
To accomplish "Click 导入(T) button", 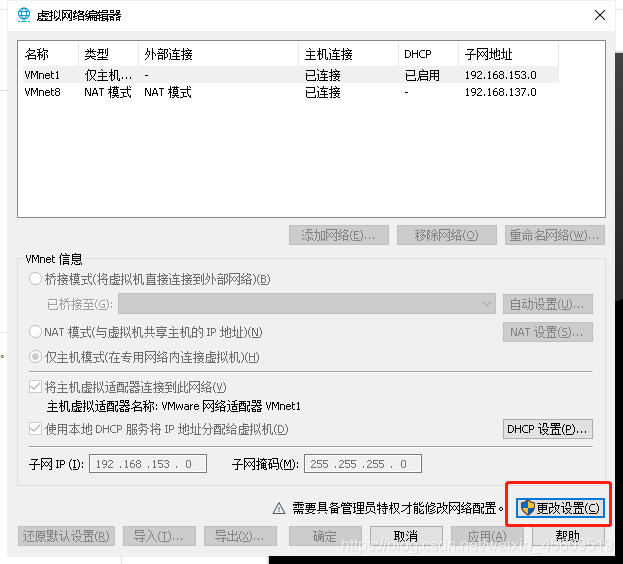I will [x=159, y=536].
